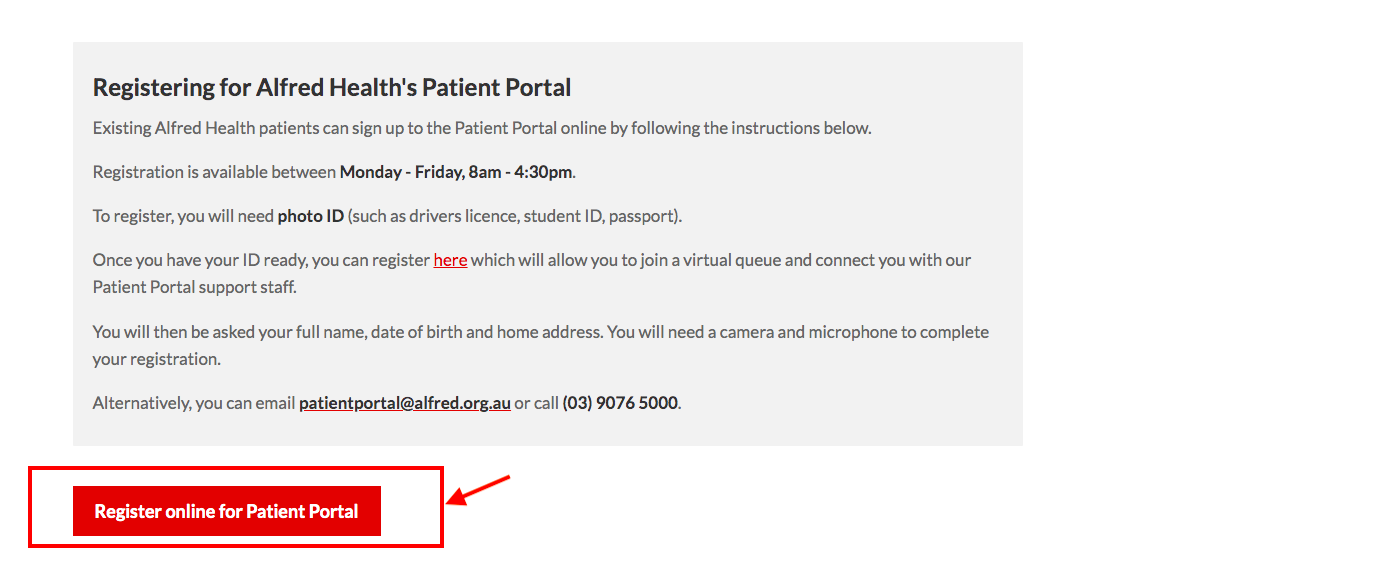This screenshot has width=1389, height=575.
Task: Click the Registering for Alfred Health's Patient Portal heading
Action: click(332, 87)
